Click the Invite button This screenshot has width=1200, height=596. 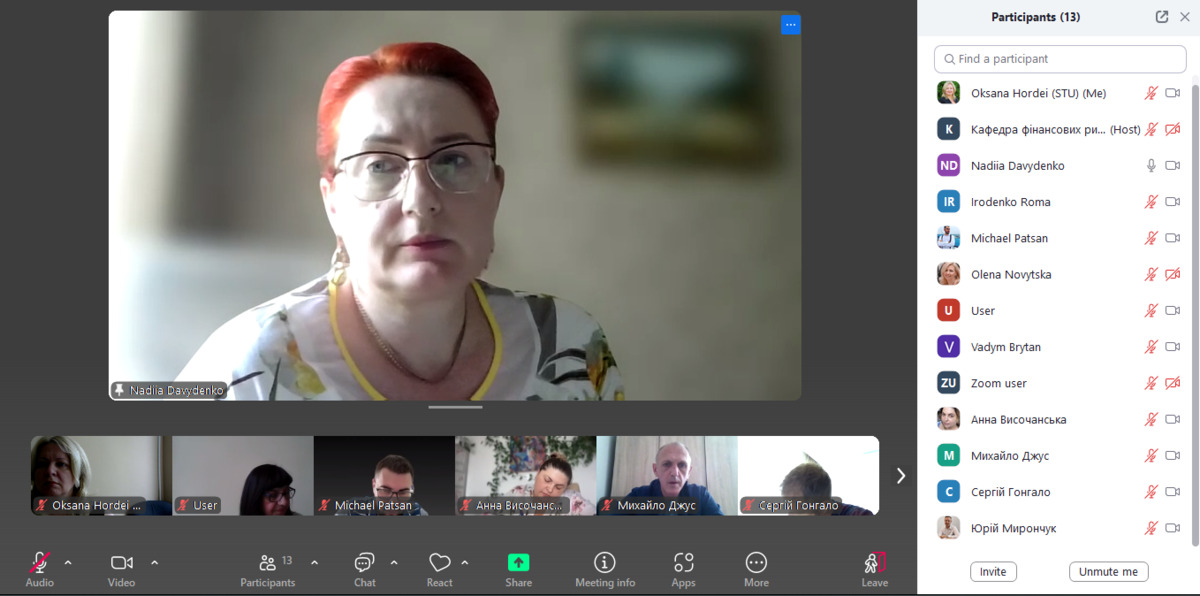pos(993,572)
